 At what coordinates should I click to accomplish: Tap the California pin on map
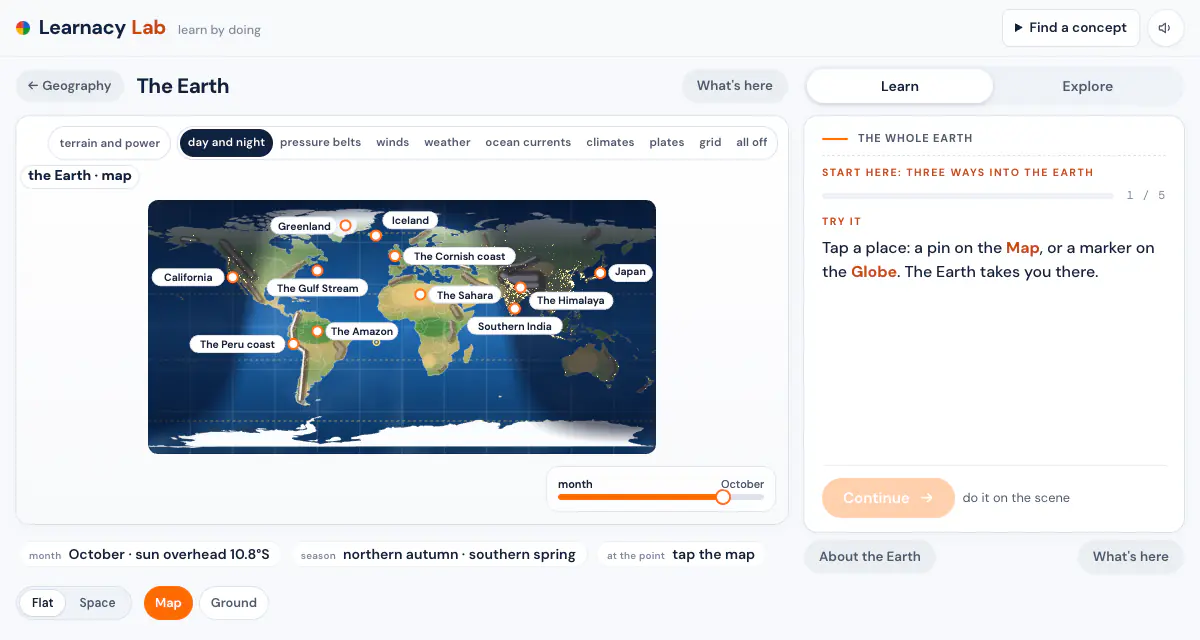(232, 277)
